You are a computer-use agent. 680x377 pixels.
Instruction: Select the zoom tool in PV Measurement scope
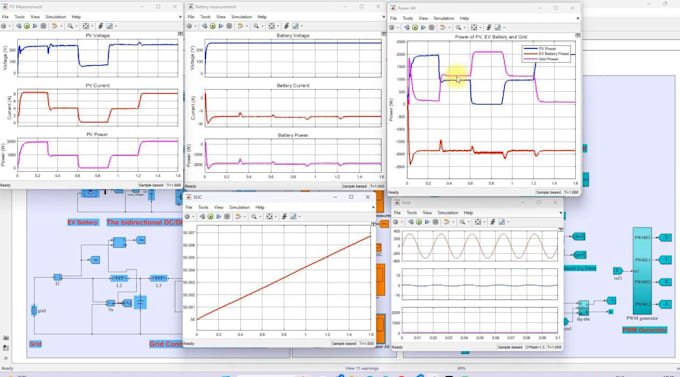pyautogui.click(x=70, y=26)
